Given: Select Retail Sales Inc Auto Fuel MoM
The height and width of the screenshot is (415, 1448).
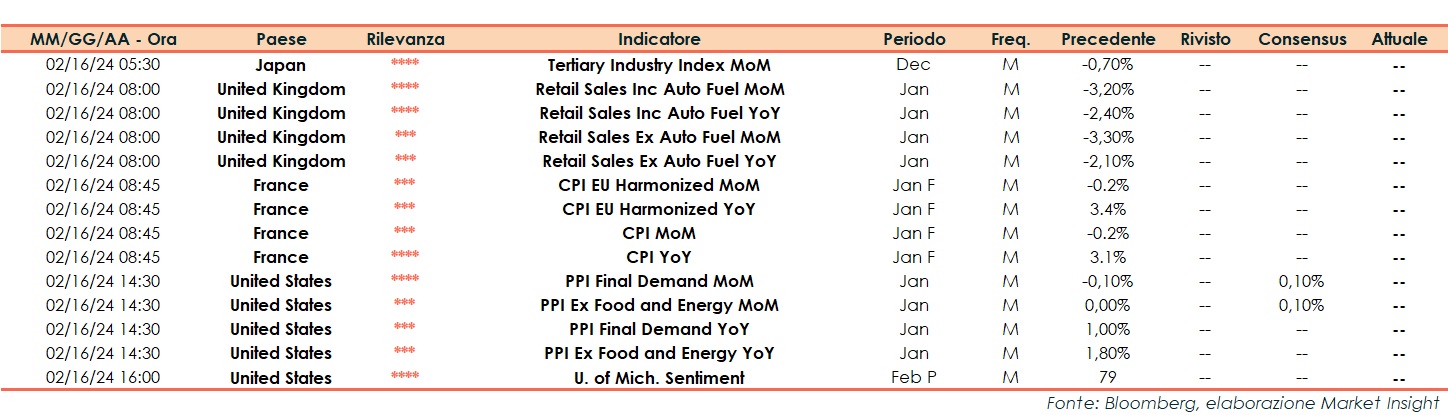Looking at the screenshot, I should pyautogui.click(x=659, y=89).
